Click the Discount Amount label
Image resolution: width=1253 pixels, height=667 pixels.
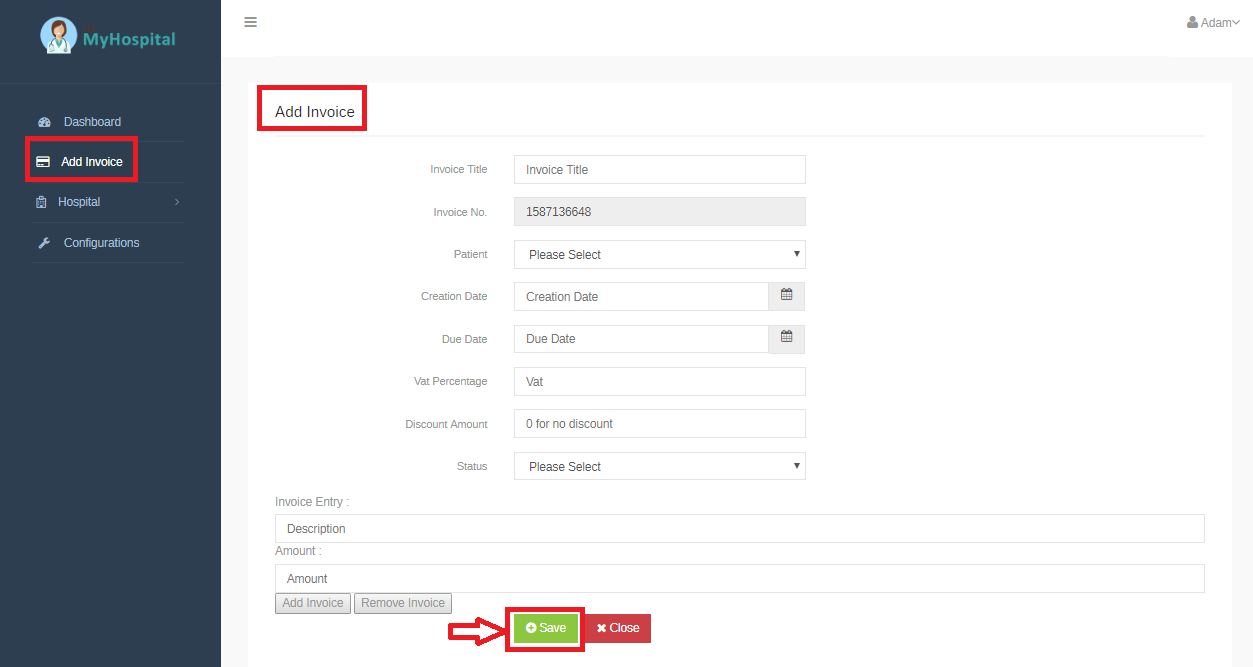[446, 424]
